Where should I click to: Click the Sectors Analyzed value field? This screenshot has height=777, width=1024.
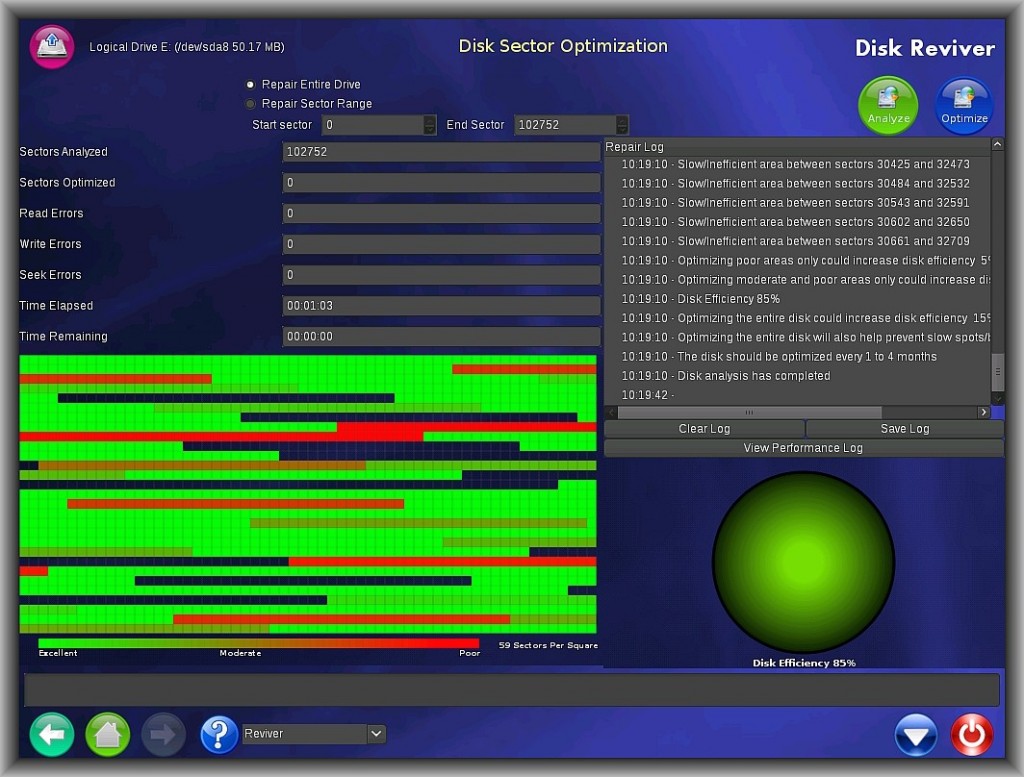pos(441,151)
